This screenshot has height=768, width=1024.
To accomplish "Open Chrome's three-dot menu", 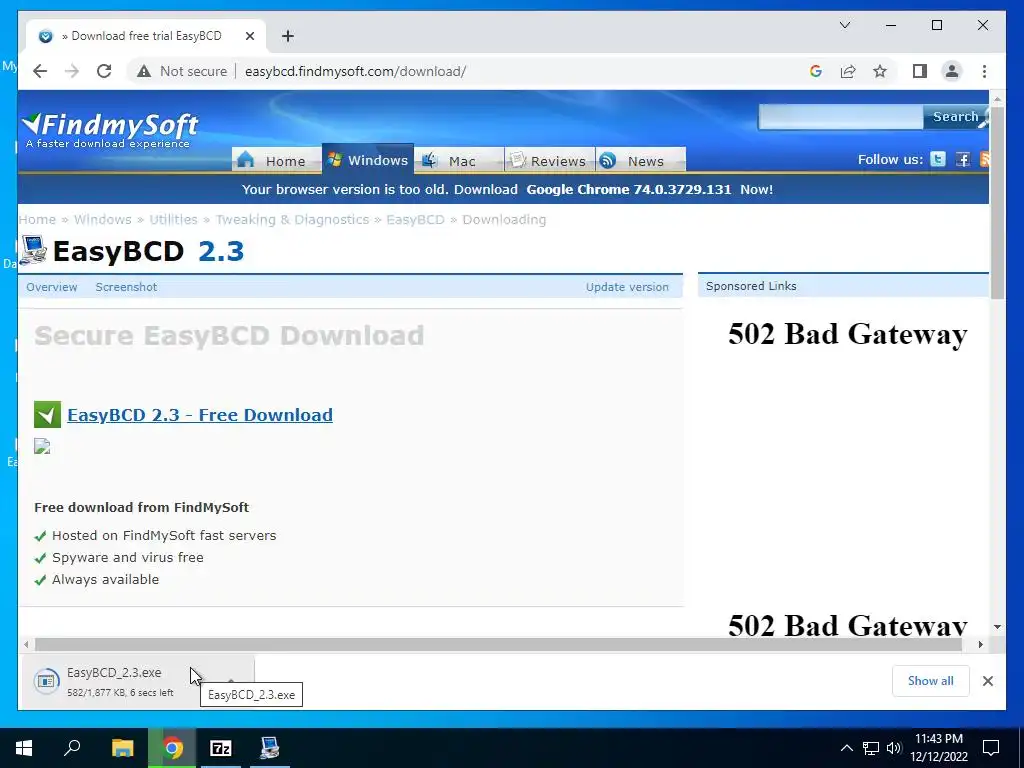I will pos(984,71).
